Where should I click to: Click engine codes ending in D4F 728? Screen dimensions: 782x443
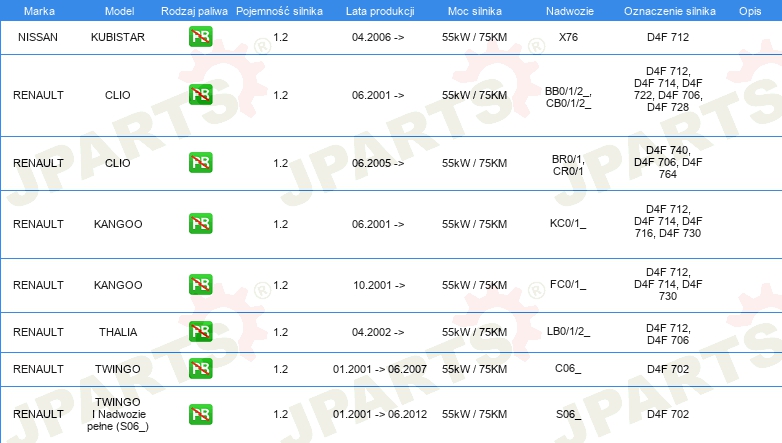668,89
